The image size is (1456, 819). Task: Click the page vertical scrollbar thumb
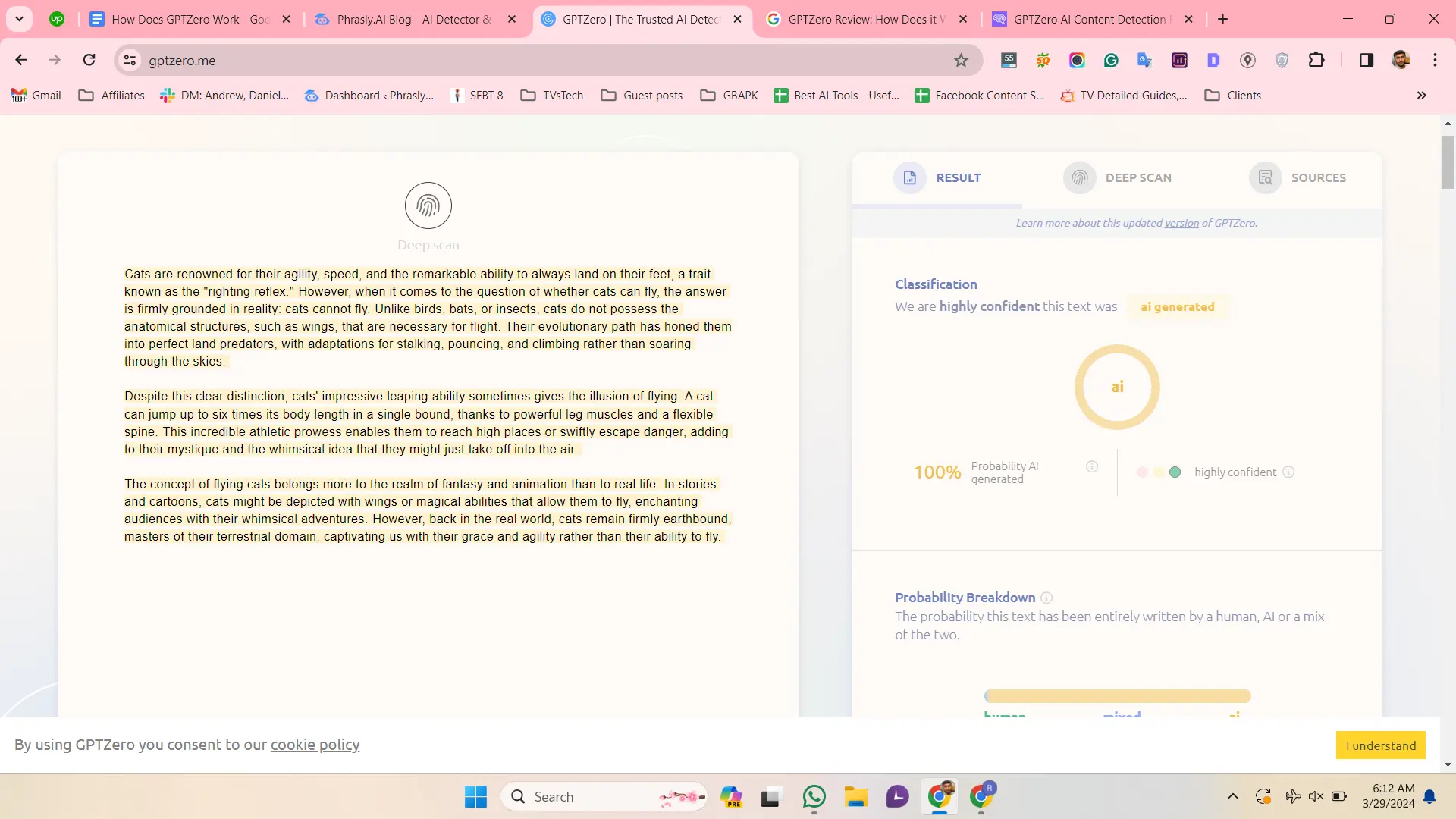(x=1448, y=162)
